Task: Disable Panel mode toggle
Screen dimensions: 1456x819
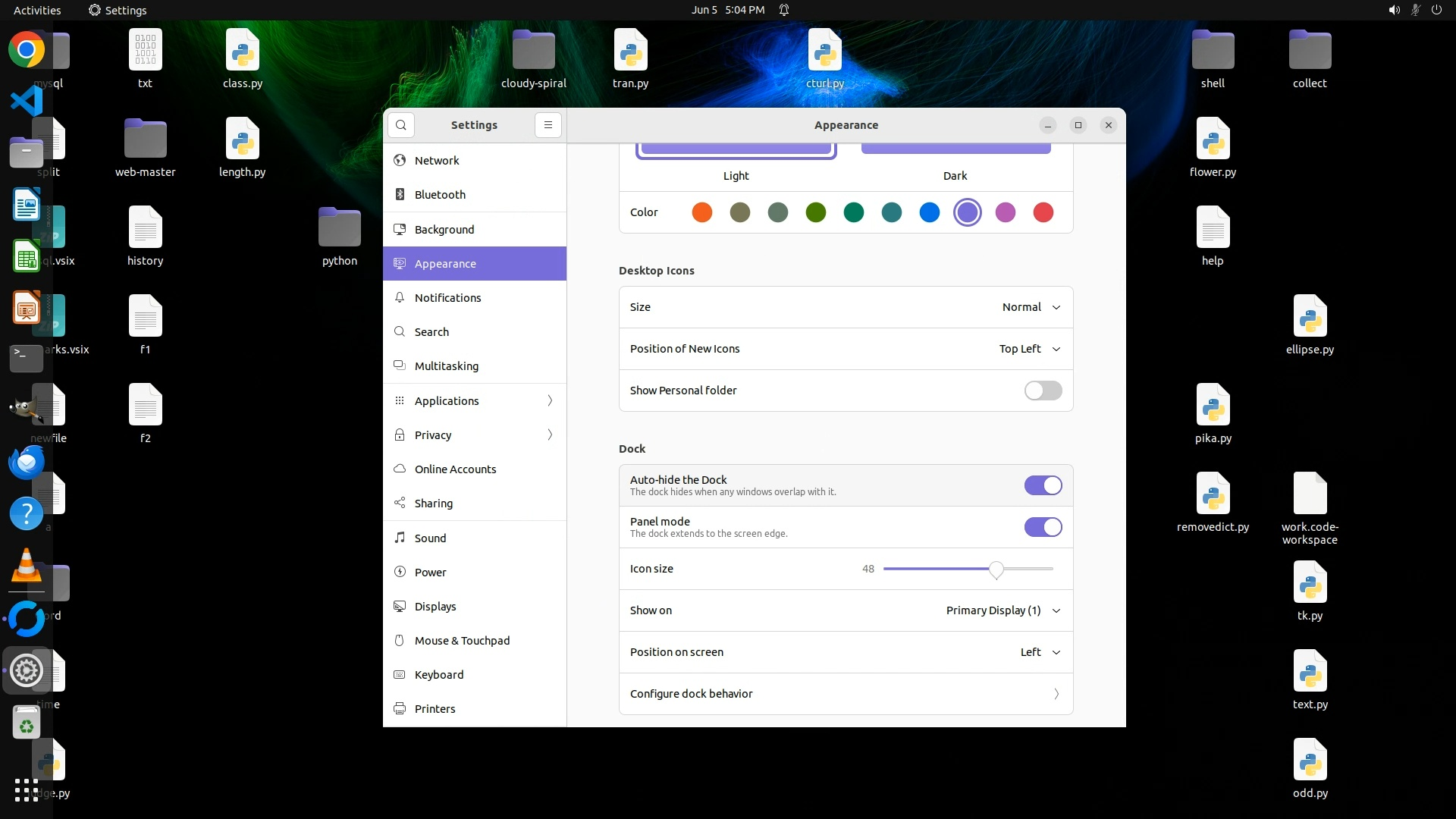Action: (x=1043, y=527)
